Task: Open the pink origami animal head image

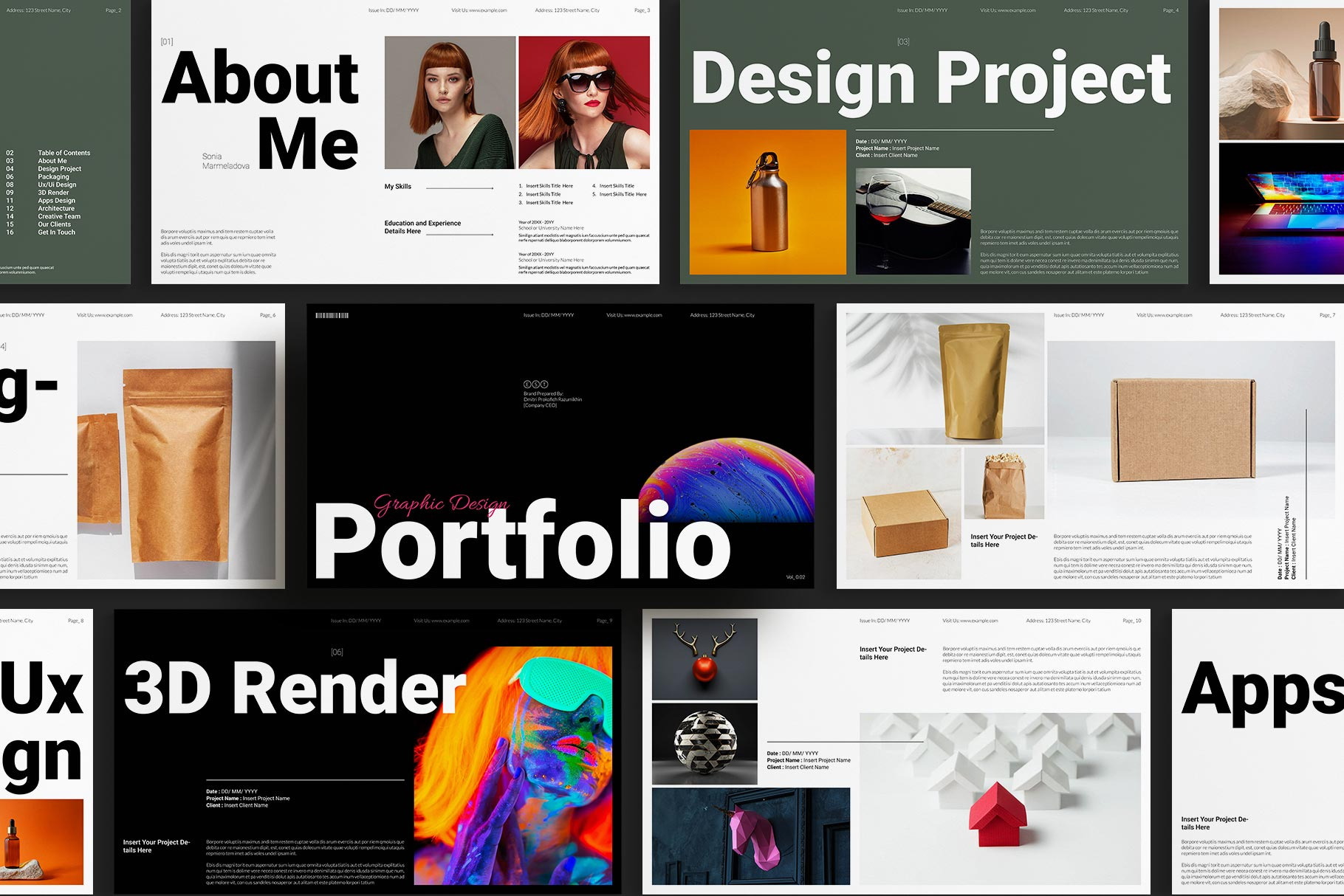Action: [750, 835]
